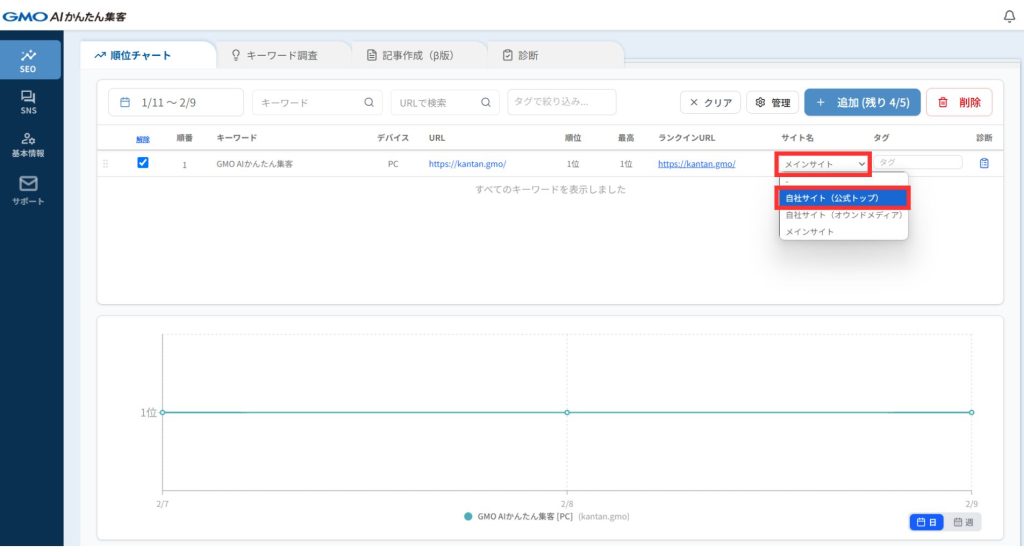Click the 1位 data point at 2/8
This screenshot has height=552, width=1024.
coord(567,412)
